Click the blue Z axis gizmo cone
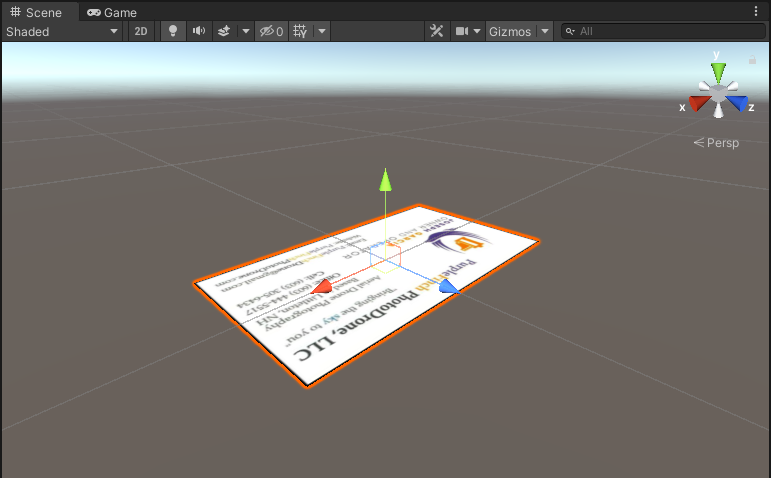The image size is (771, 478). [x=737, y=103]
